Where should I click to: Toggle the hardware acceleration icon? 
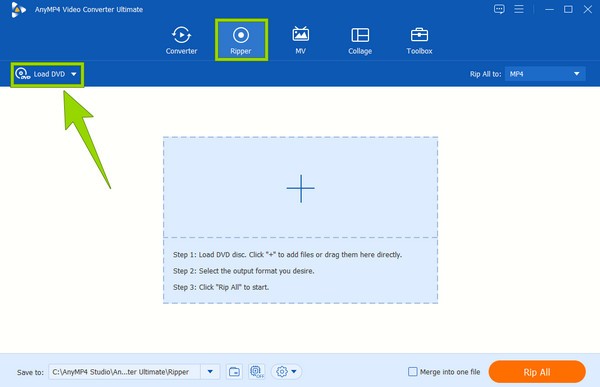click(257, 372)
